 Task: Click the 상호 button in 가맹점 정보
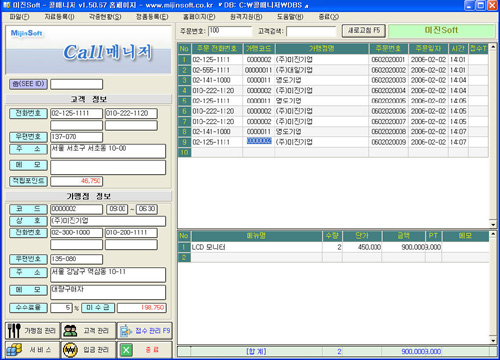[x=28, y=221]
